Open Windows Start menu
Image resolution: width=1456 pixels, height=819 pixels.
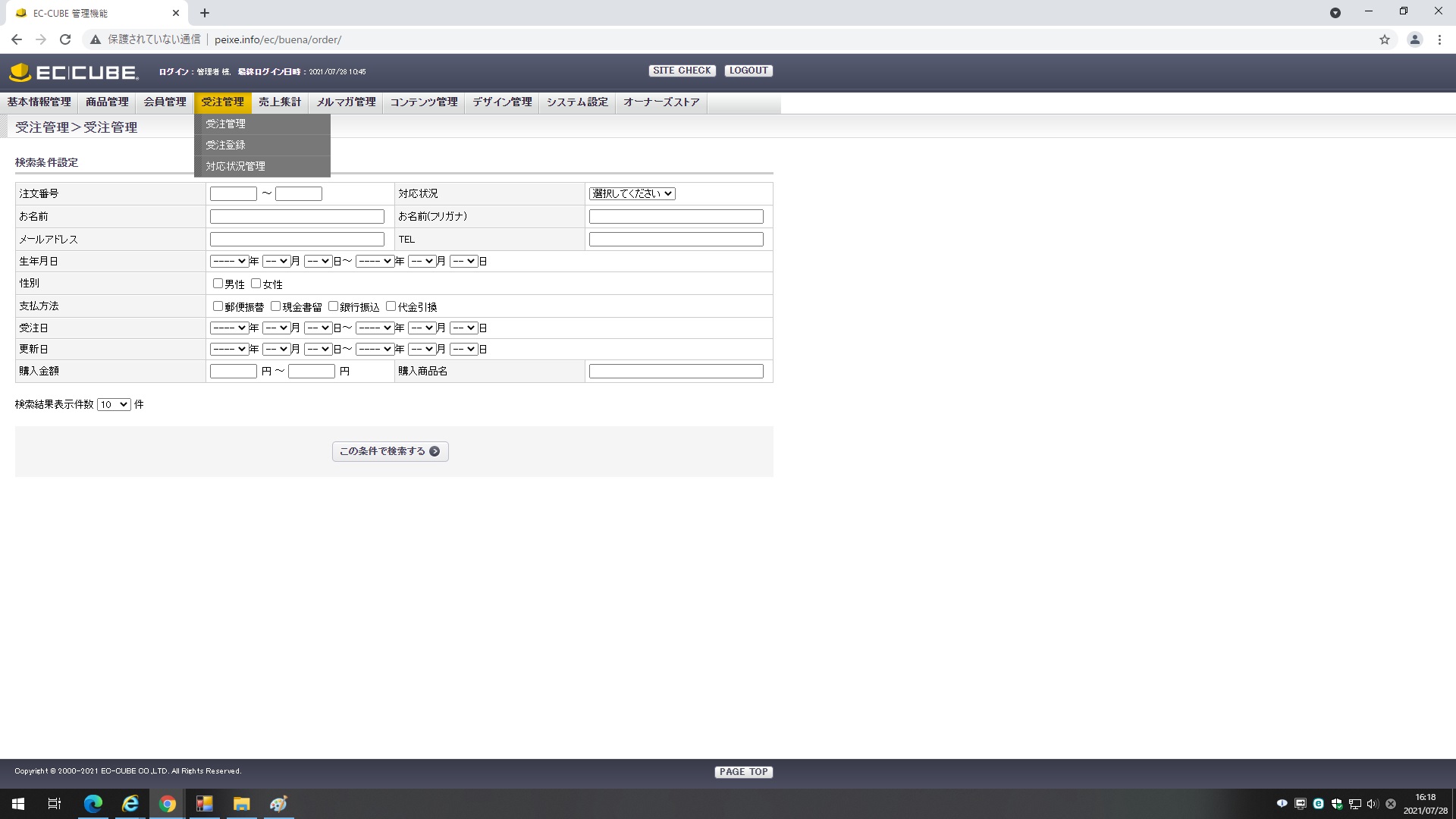[18, 804]
